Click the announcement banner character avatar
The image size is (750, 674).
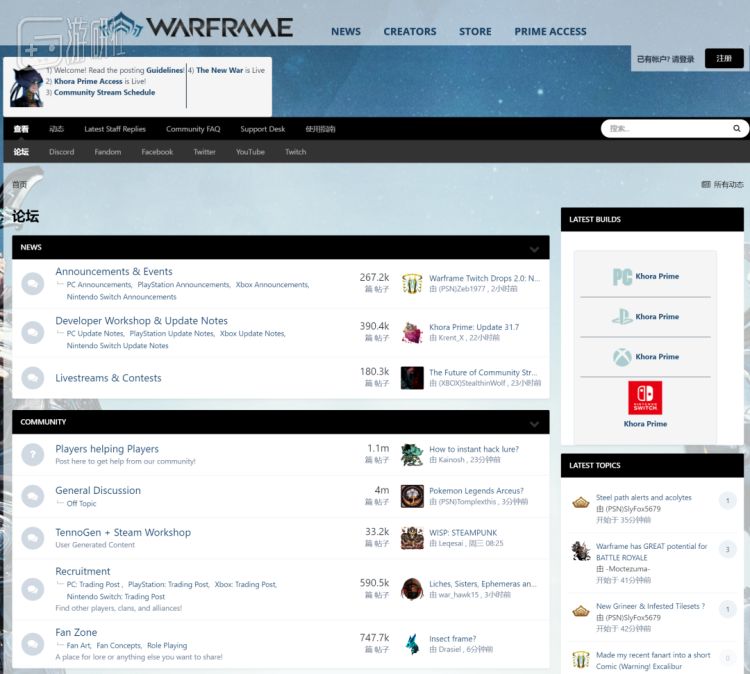coord(27,86)
